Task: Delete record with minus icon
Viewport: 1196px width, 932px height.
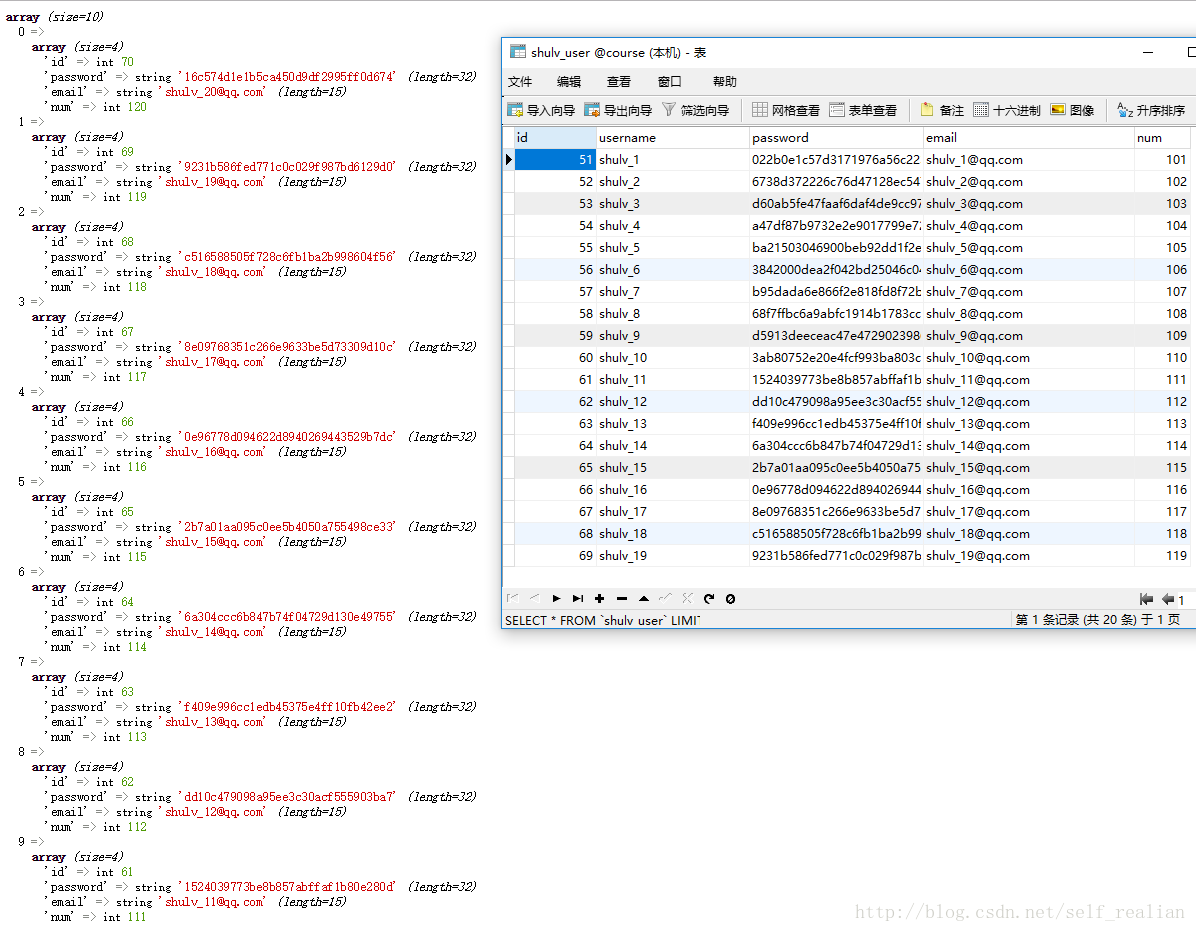Action: click(622, 599)
